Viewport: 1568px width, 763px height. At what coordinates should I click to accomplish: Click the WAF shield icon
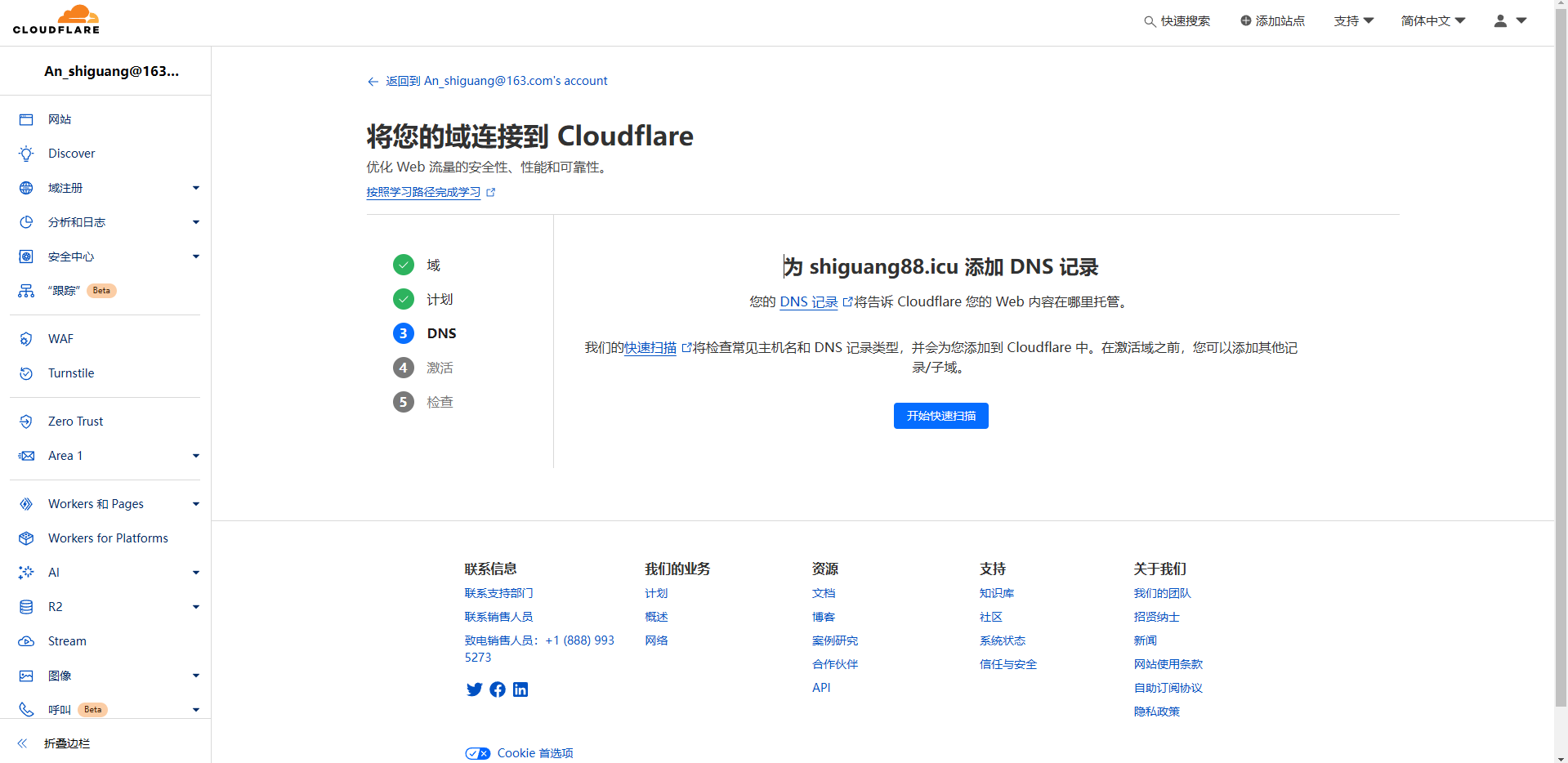pyautogui.click(x=26, y=339)
